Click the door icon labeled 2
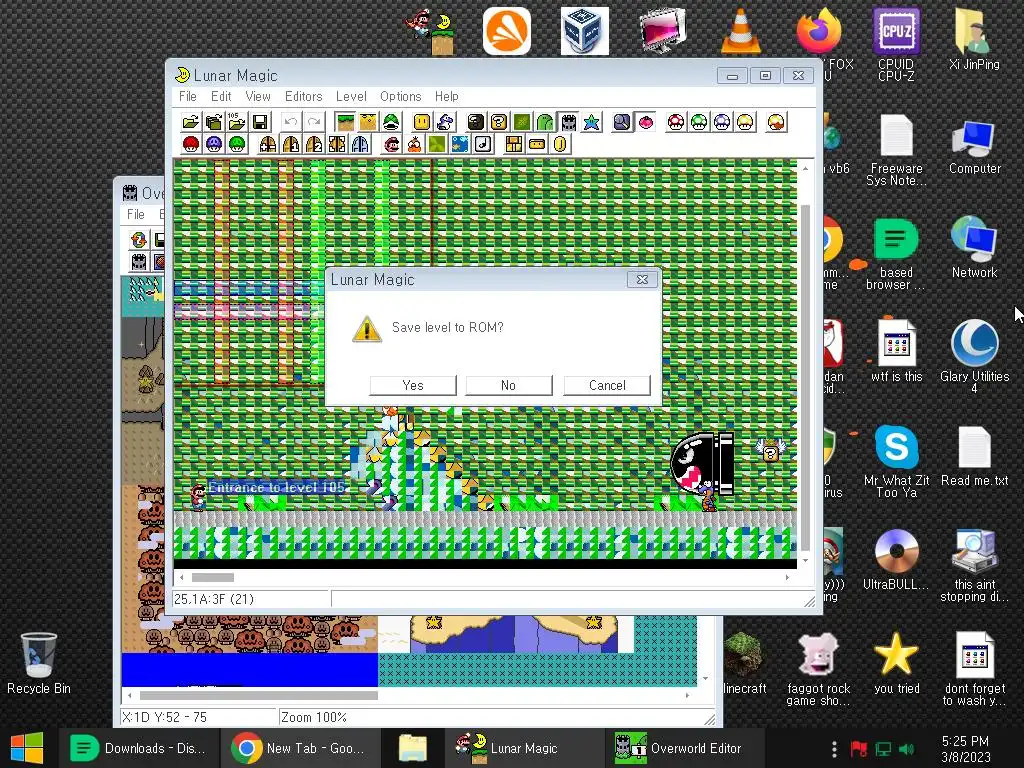Image resolution: width=1024 pixels, height=768 pixels. [314, 144]
